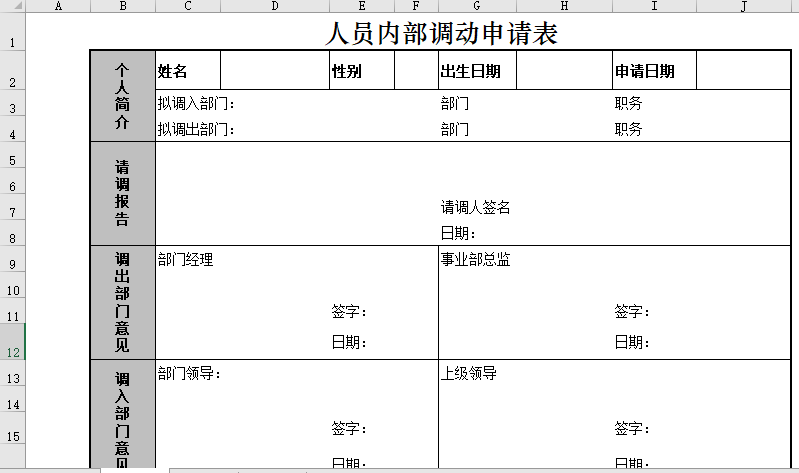Click the 请调人签名 cell

point(476,207)
